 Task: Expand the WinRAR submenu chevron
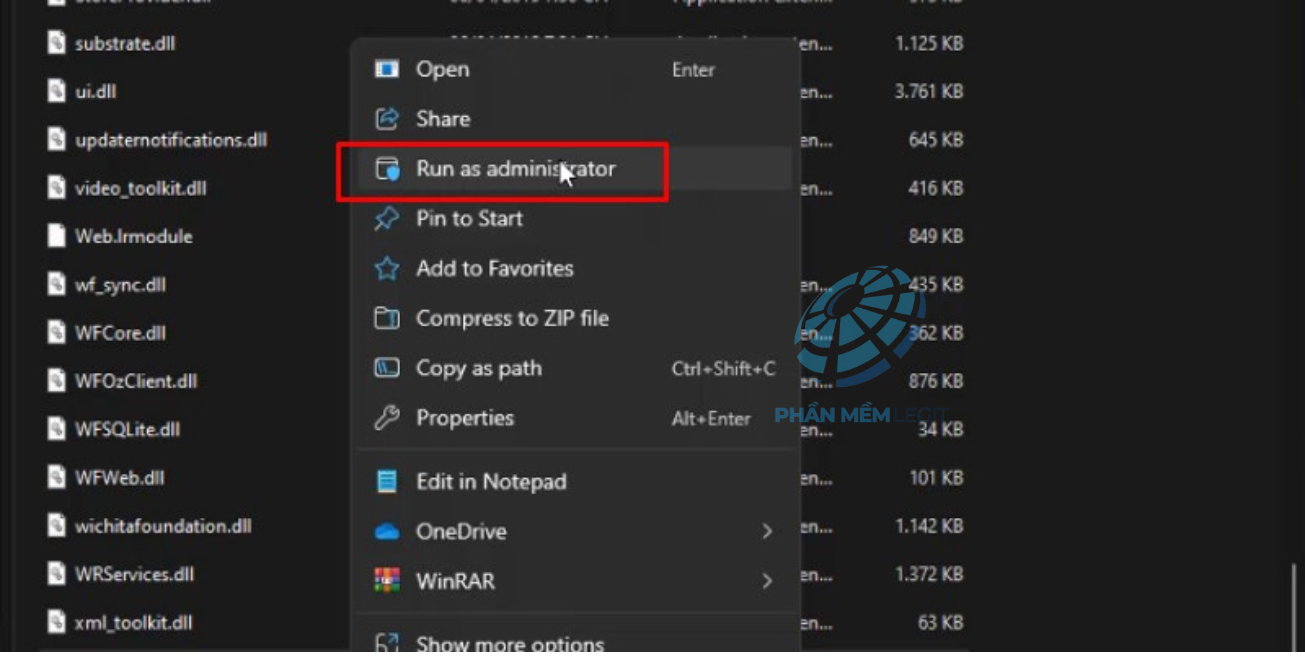tap(767, 581)
